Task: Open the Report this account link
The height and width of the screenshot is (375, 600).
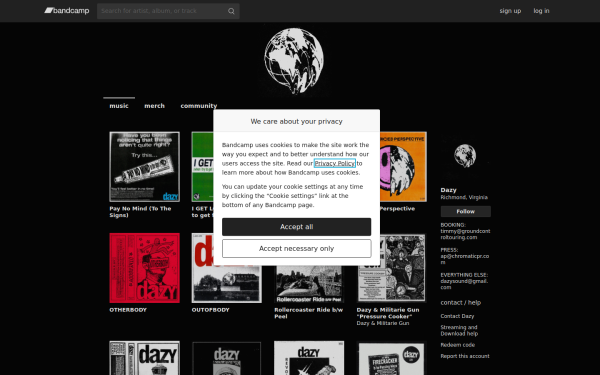Action: tap(465, 356)
